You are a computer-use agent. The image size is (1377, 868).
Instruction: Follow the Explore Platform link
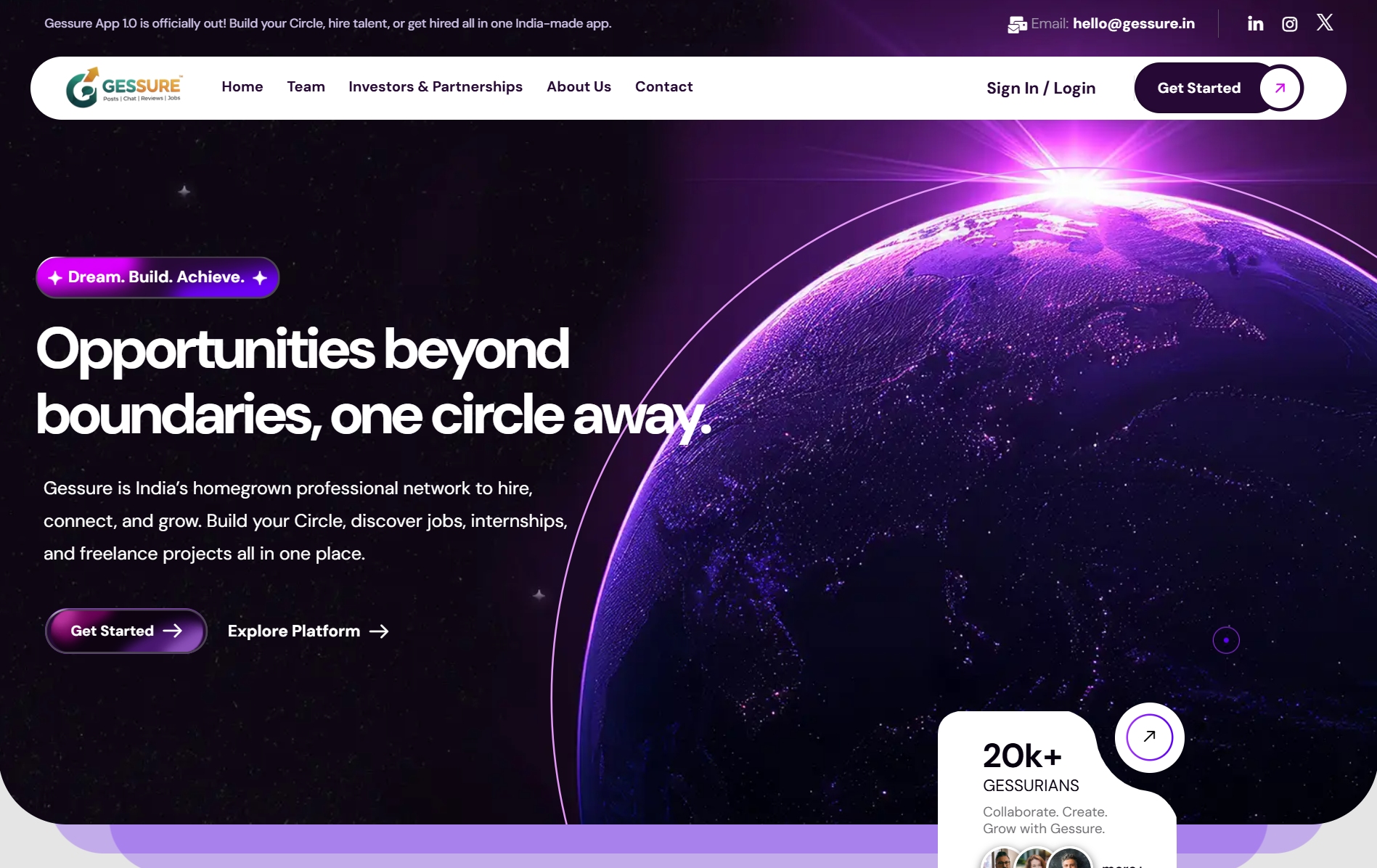(309, 631)
